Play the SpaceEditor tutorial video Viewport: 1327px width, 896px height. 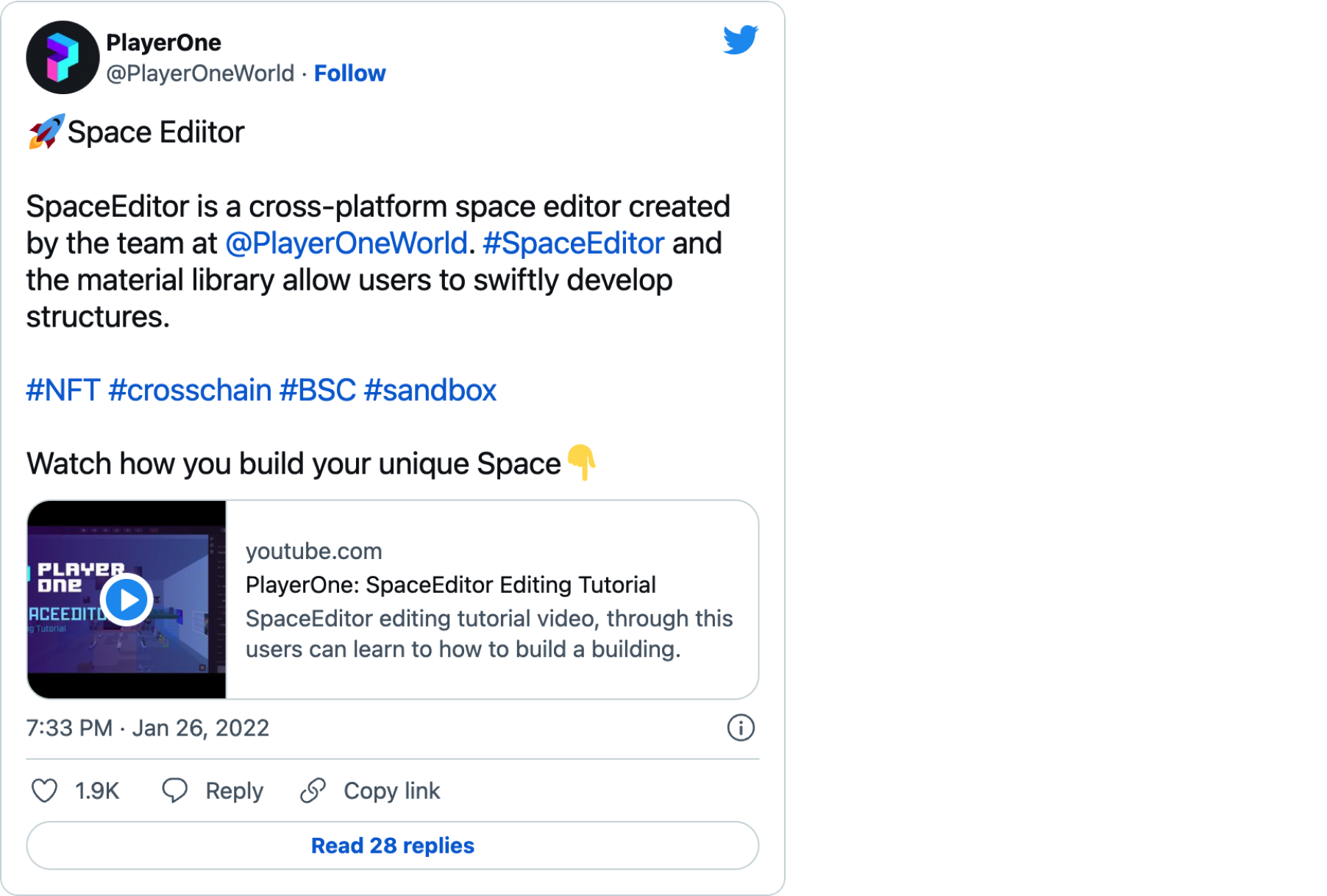[x=127, y=600]
